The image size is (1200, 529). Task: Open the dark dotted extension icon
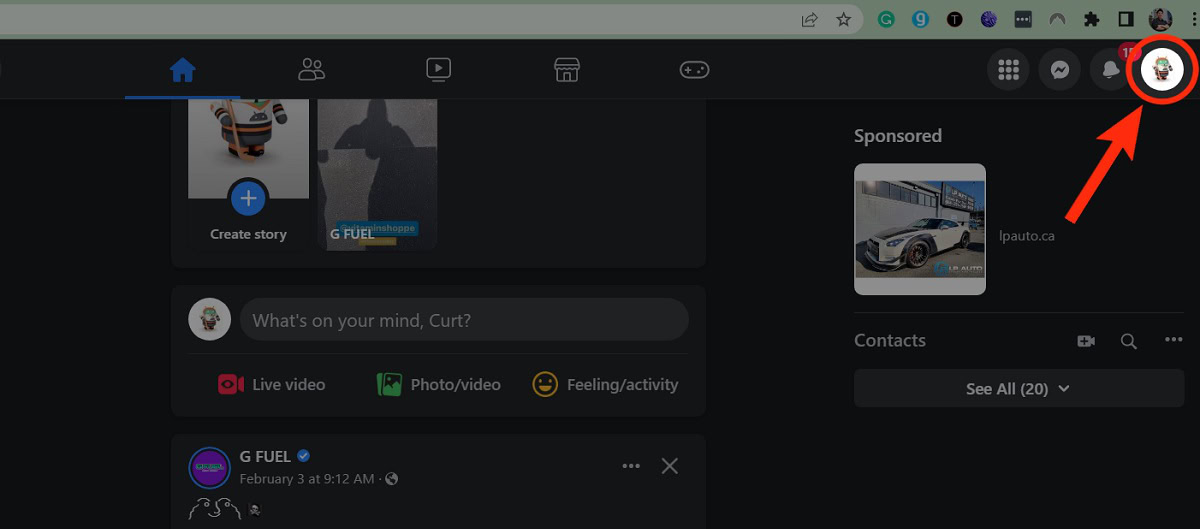(1023, 19)
